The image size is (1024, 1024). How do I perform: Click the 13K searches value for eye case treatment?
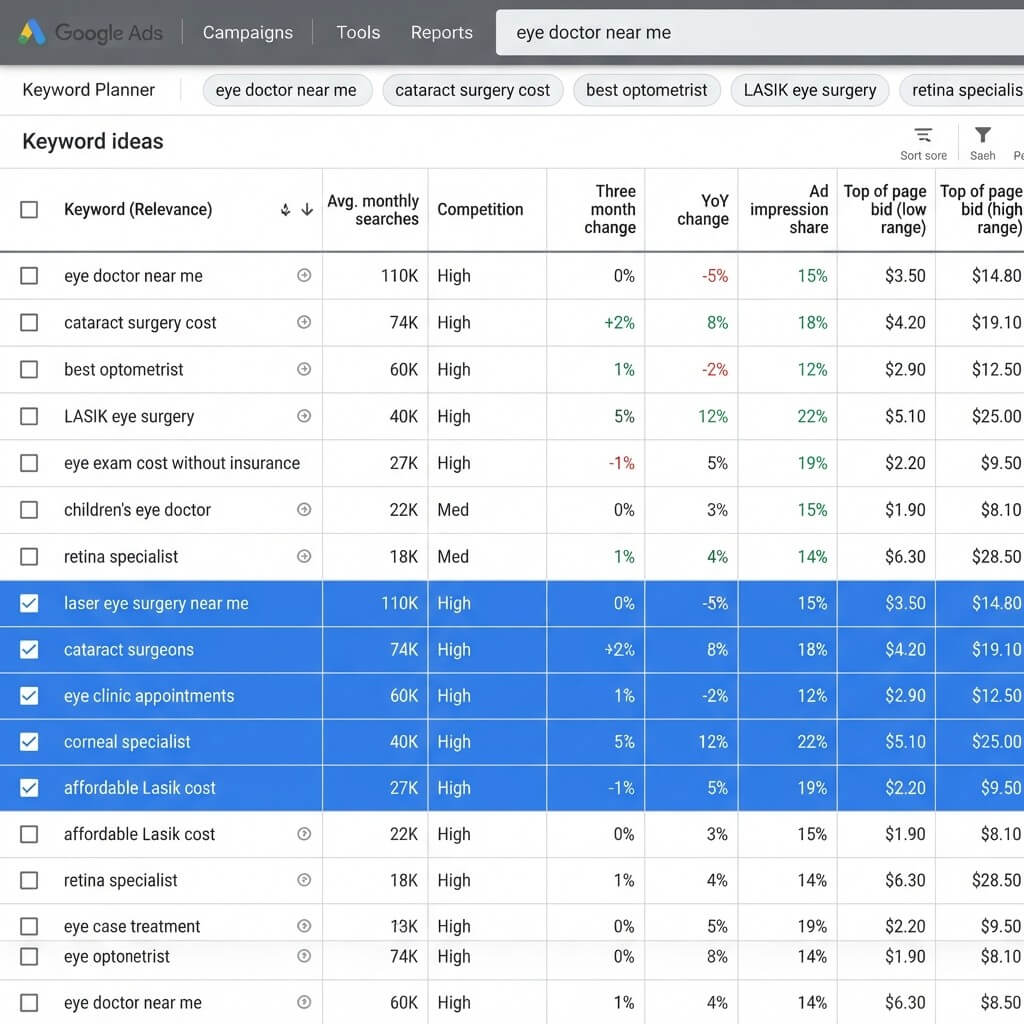pyautogui.click(x=404, y=926)
